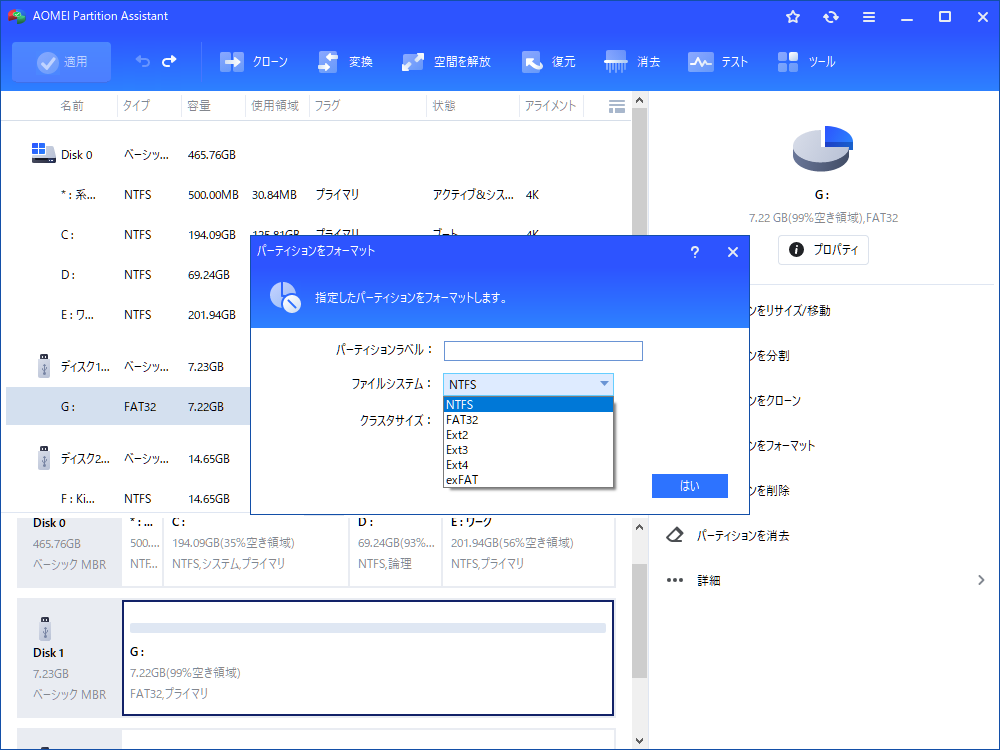The image size is (1000, 750).
Task: Expand the 詳細 more options chevron
Action: click(x=981, y=580)
